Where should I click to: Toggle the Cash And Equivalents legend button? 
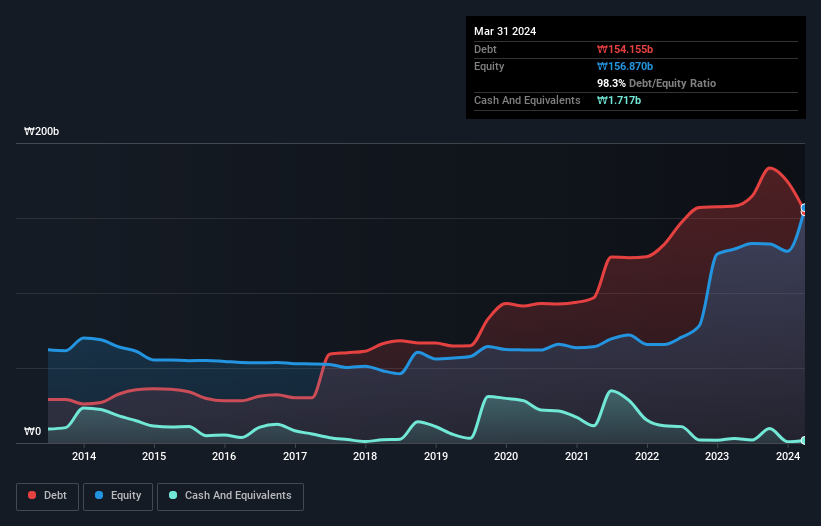coord(230,496)
